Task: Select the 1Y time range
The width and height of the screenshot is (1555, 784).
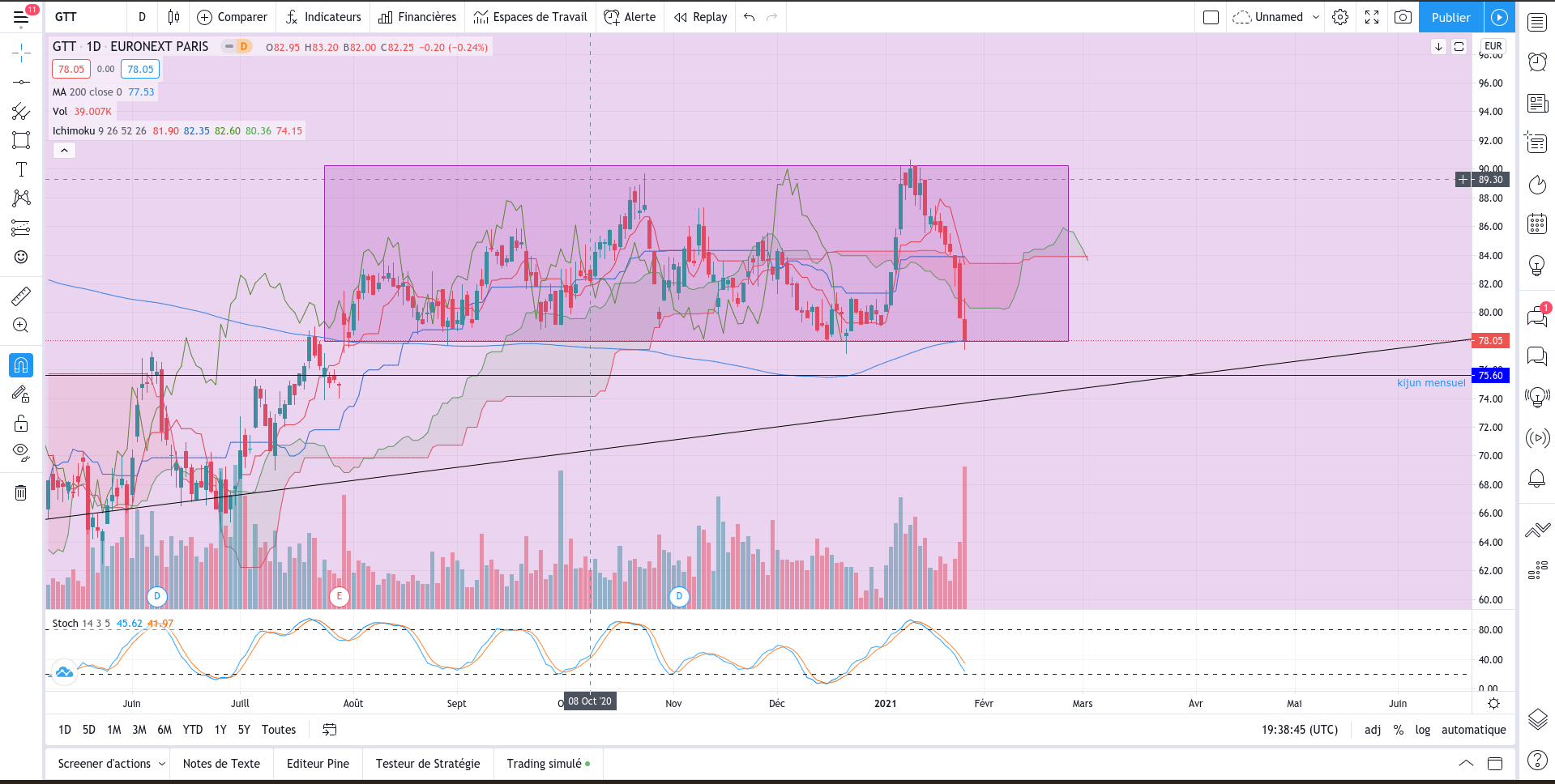Action: (220, 730)
